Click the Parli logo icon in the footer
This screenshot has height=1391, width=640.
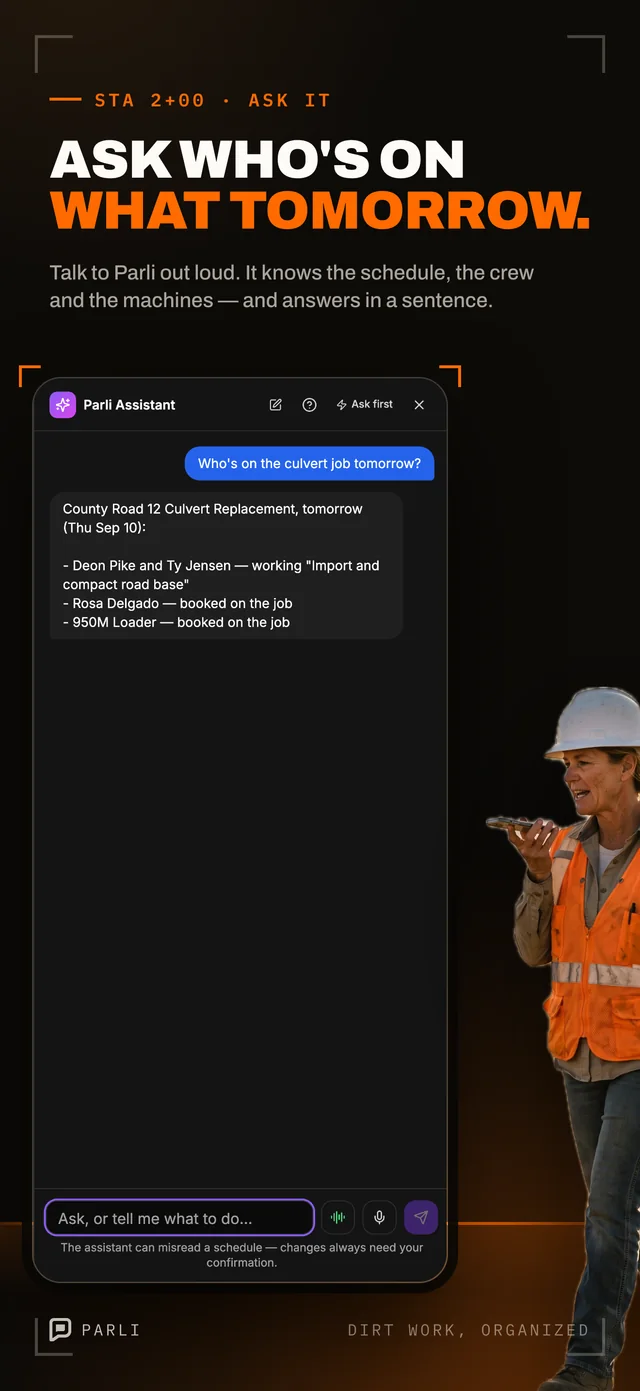(61, 1329)
